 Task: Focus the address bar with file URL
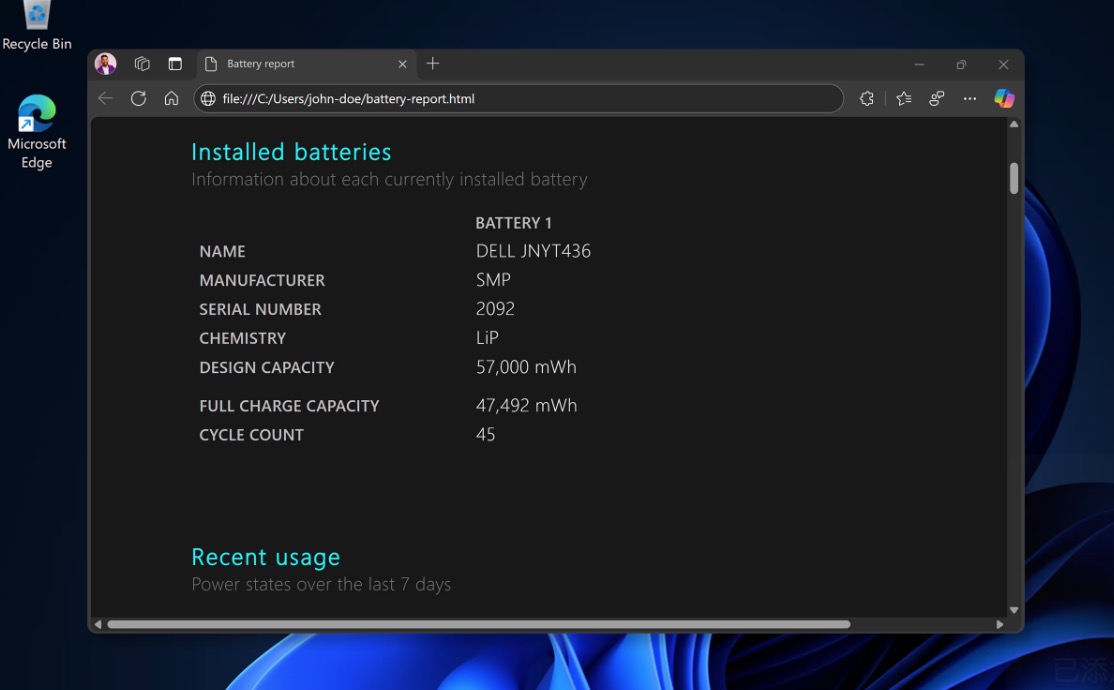coord(519,99)
